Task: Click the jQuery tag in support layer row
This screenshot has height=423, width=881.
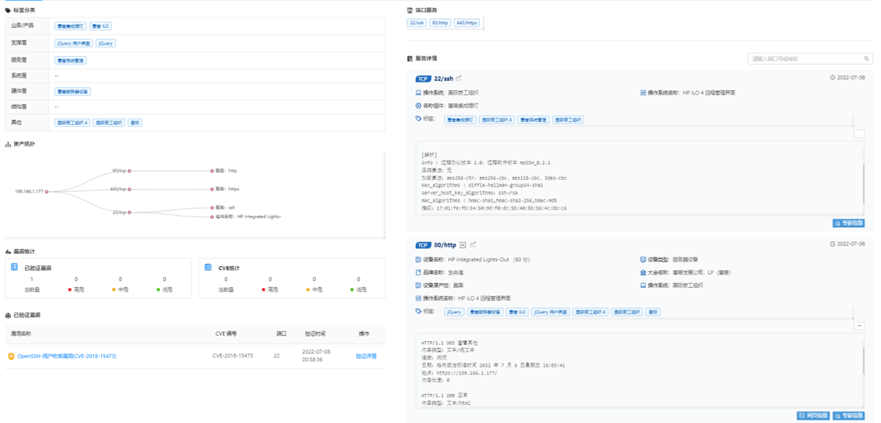Action: (105, 43)
